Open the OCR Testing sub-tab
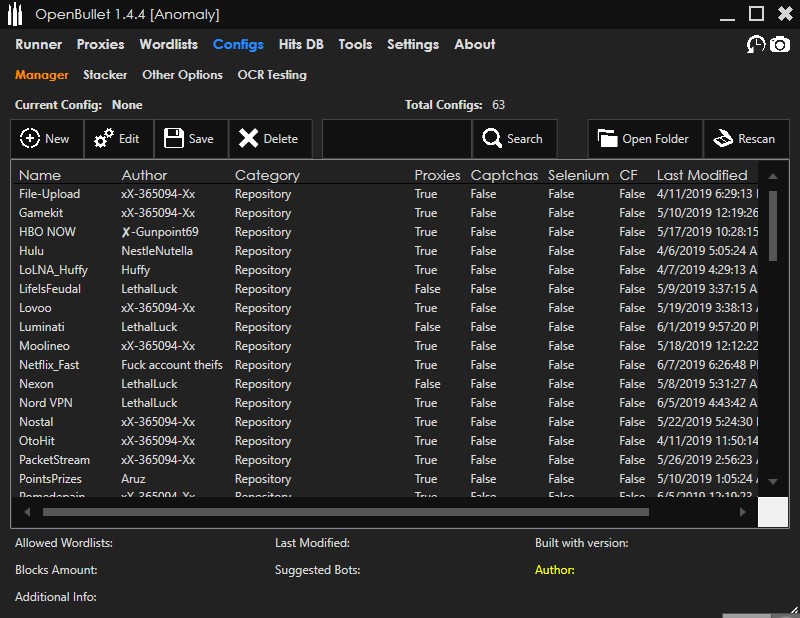The width and height of the screenshot is (800, 618). click(272, 75)
